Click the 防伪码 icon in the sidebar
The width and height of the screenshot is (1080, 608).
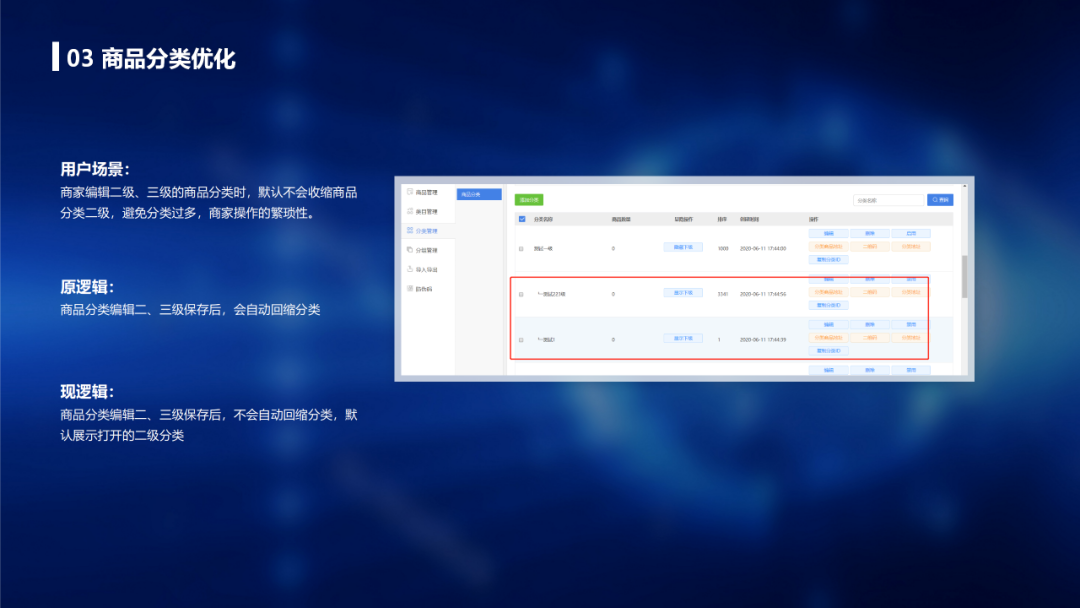coord(410,288)
